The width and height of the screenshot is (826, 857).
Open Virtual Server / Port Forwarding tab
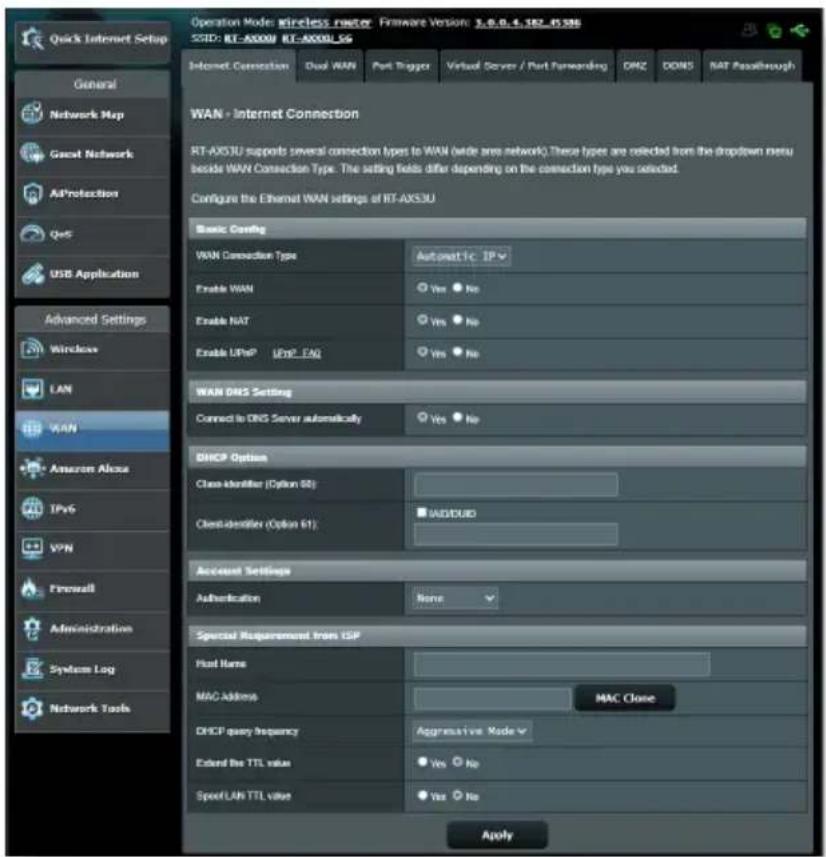click(527, 66)
